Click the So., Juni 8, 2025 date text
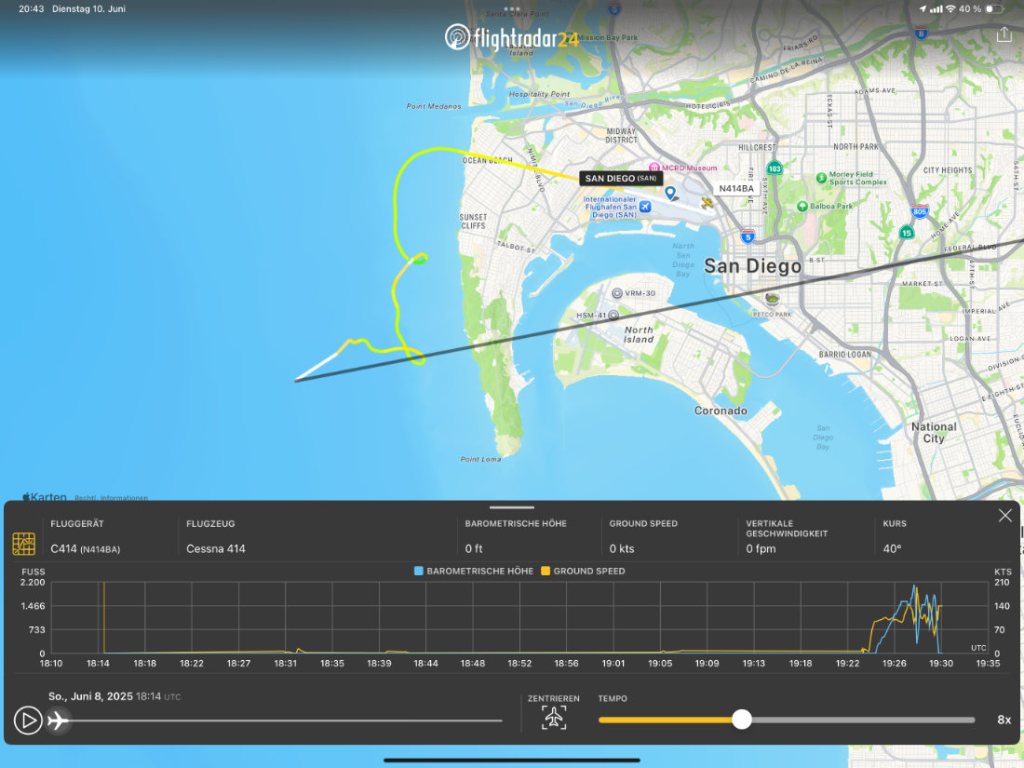This screenshot has width=1024, height=768. [x=90, y=696]
